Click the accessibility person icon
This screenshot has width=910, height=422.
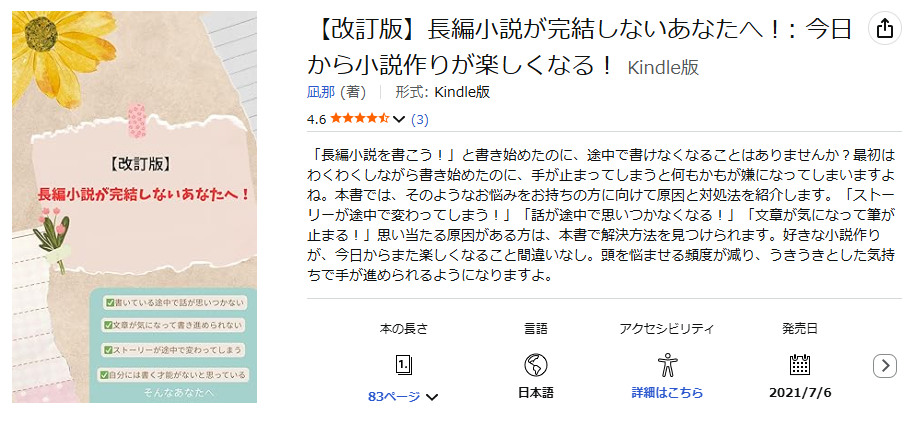coord(667,365)
